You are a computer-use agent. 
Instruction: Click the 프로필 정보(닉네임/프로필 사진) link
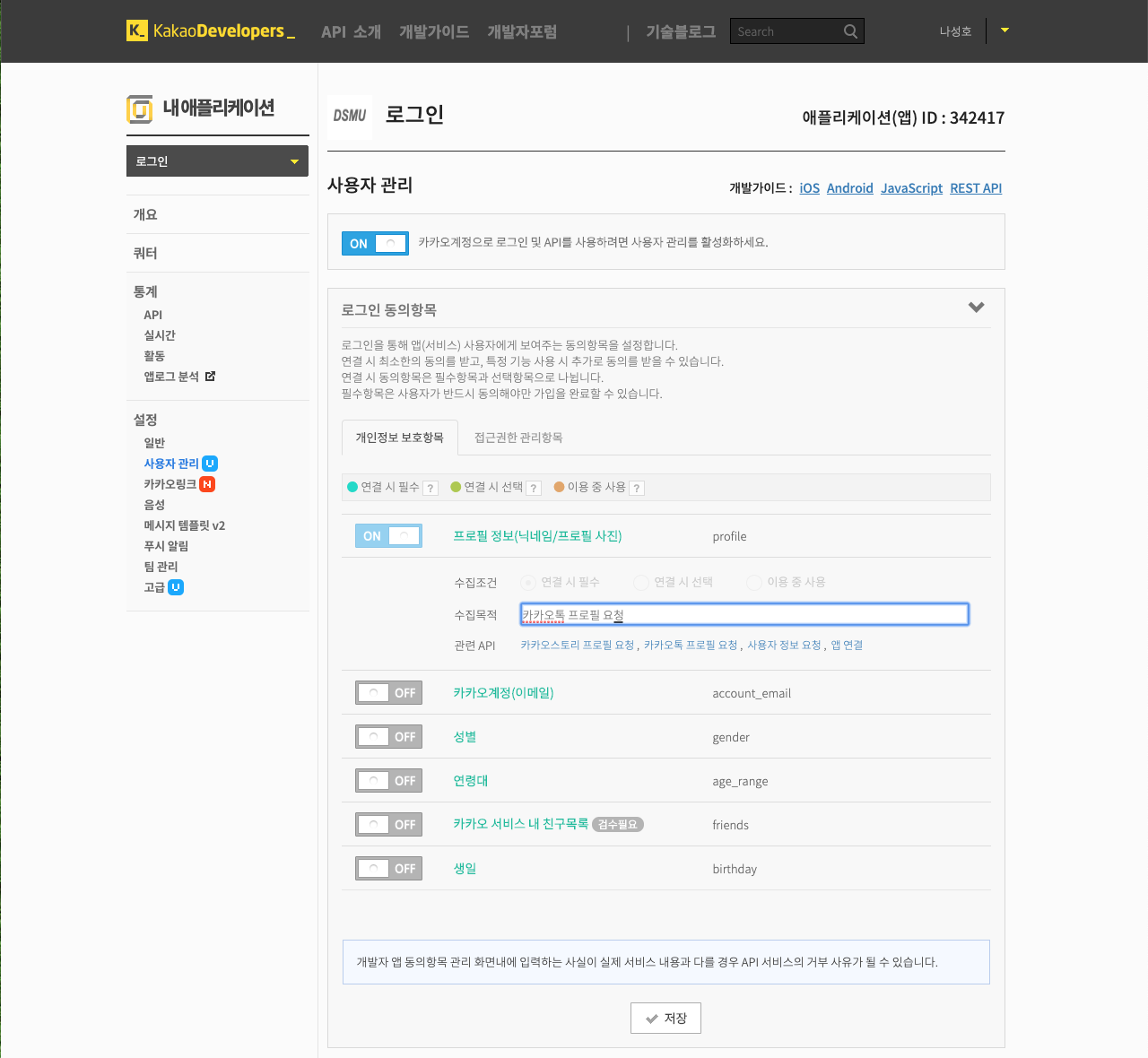pyautogui.click(x=537, y=536)
